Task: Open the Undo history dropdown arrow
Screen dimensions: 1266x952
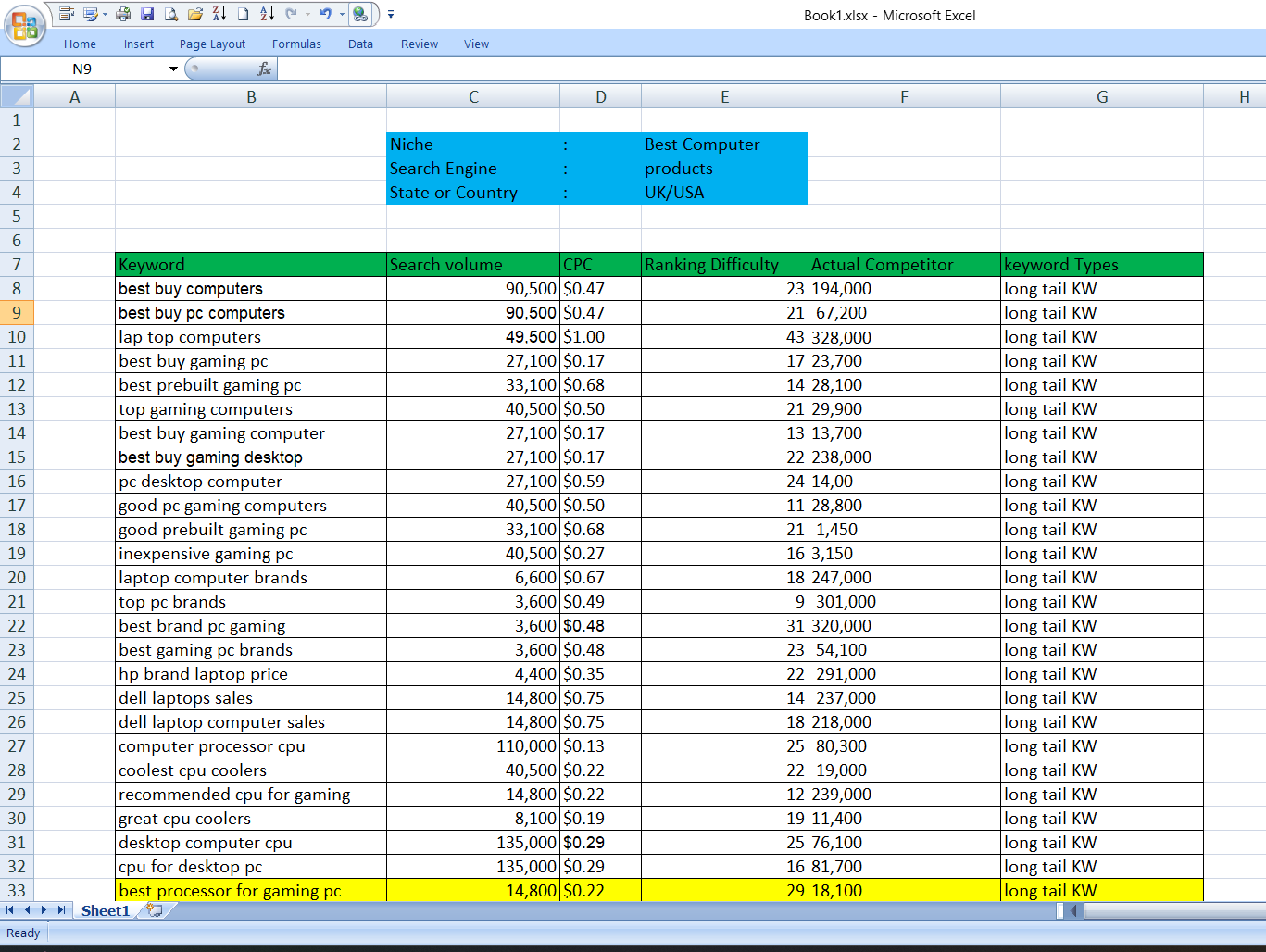Action: [x=341, y=16]
